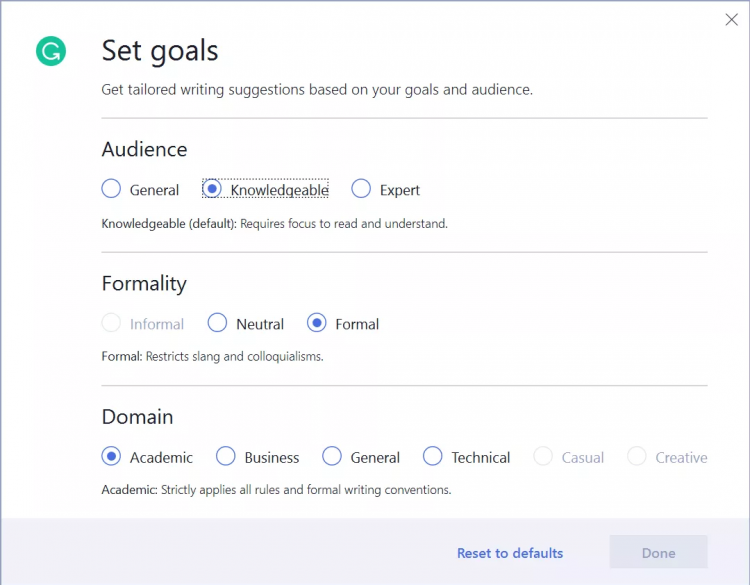Switch domain to Business
This screenshot has width=750, height=585.
(226, 457)
